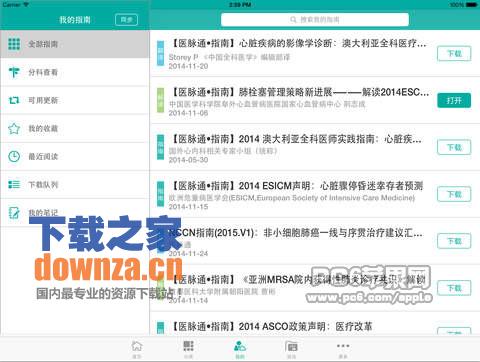Screen dimensions: 480x362
Task: Select 可用更新 in the sidebar
Action: (x=75, y=100)
